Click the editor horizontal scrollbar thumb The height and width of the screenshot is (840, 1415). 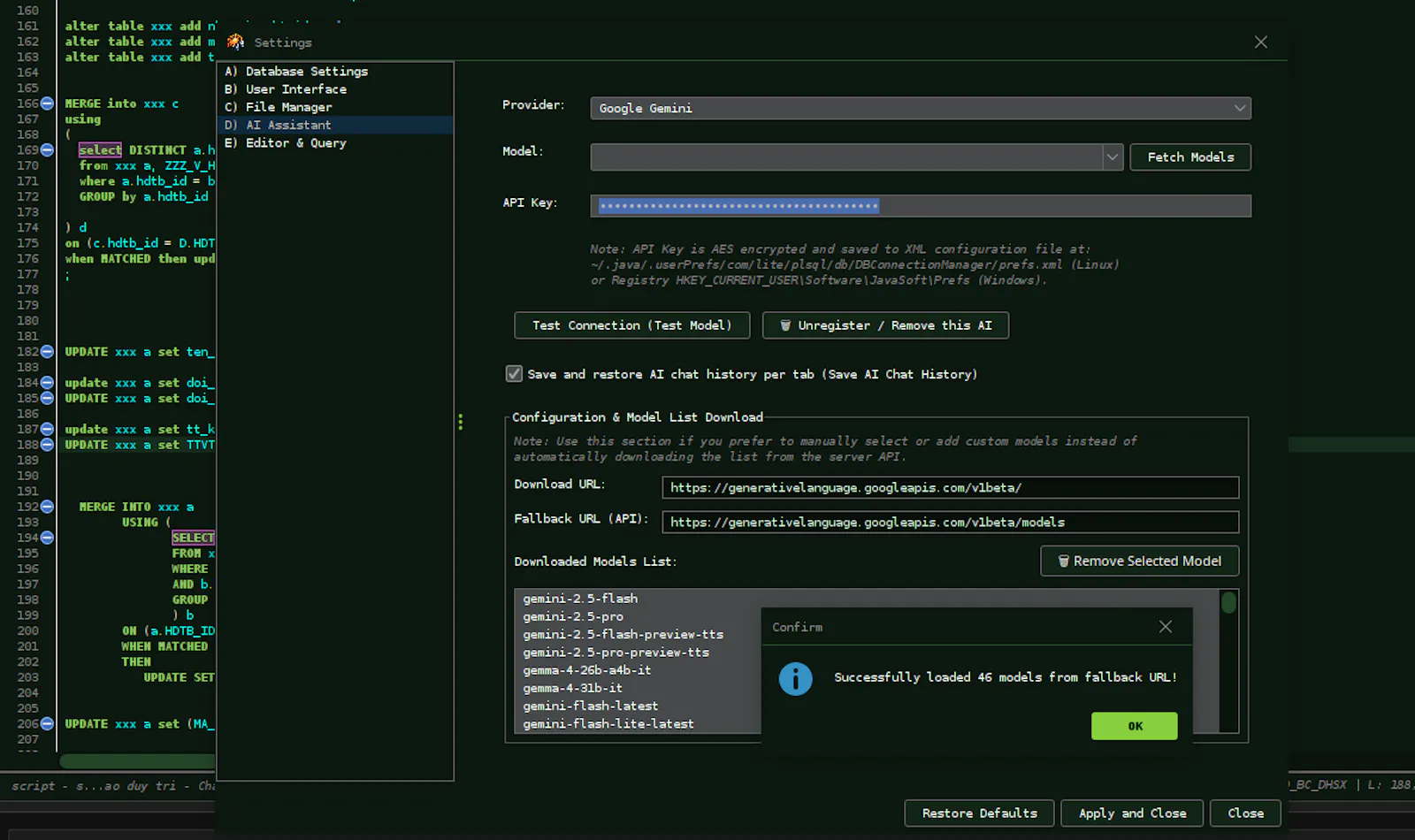click(x=137, y=761)
